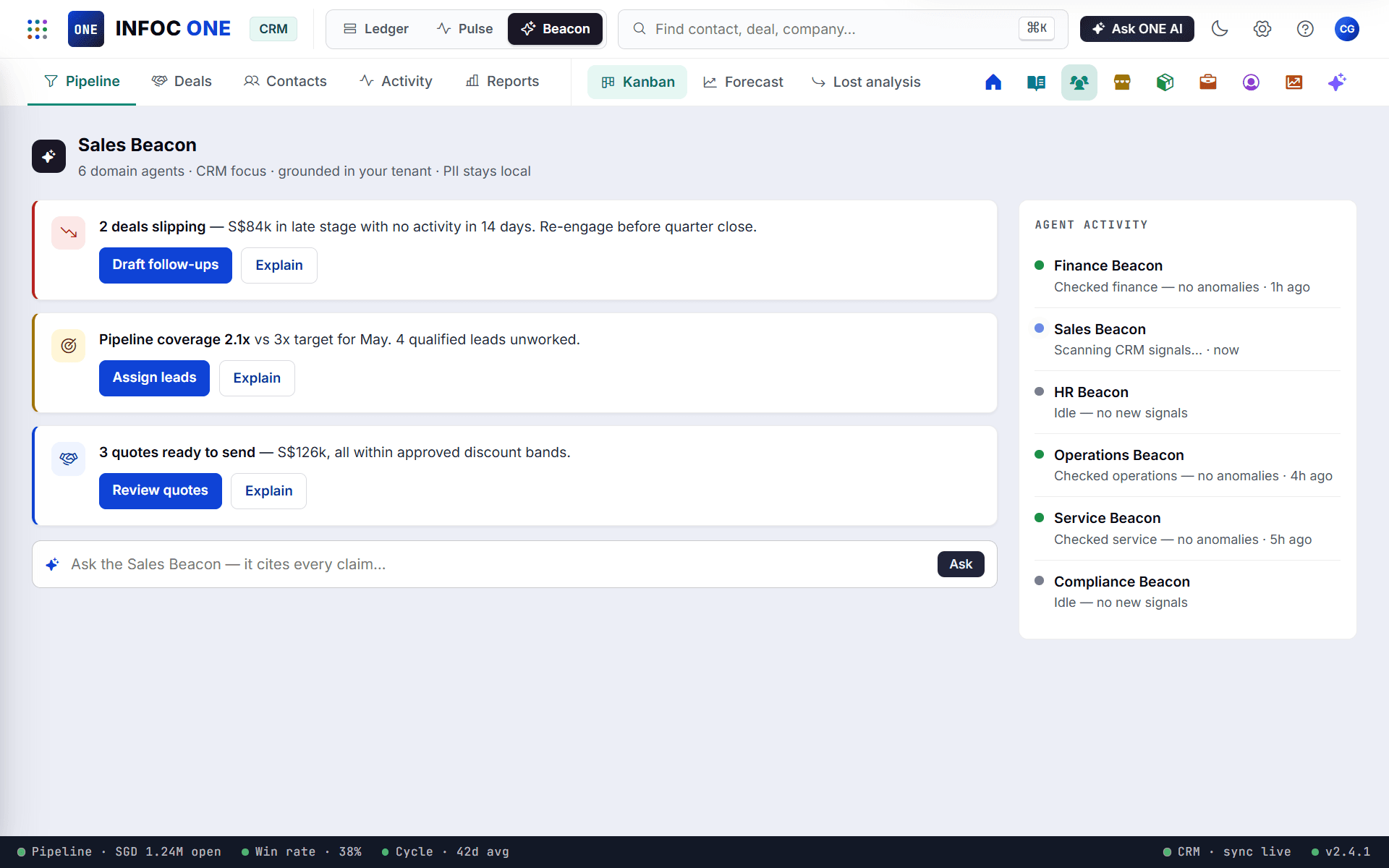Click the purple sparkle AI module icon

(1337, 82)
